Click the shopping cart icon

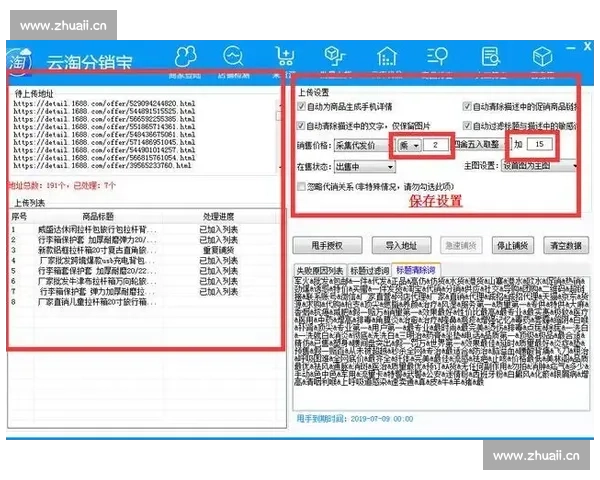tap(286, 56)
